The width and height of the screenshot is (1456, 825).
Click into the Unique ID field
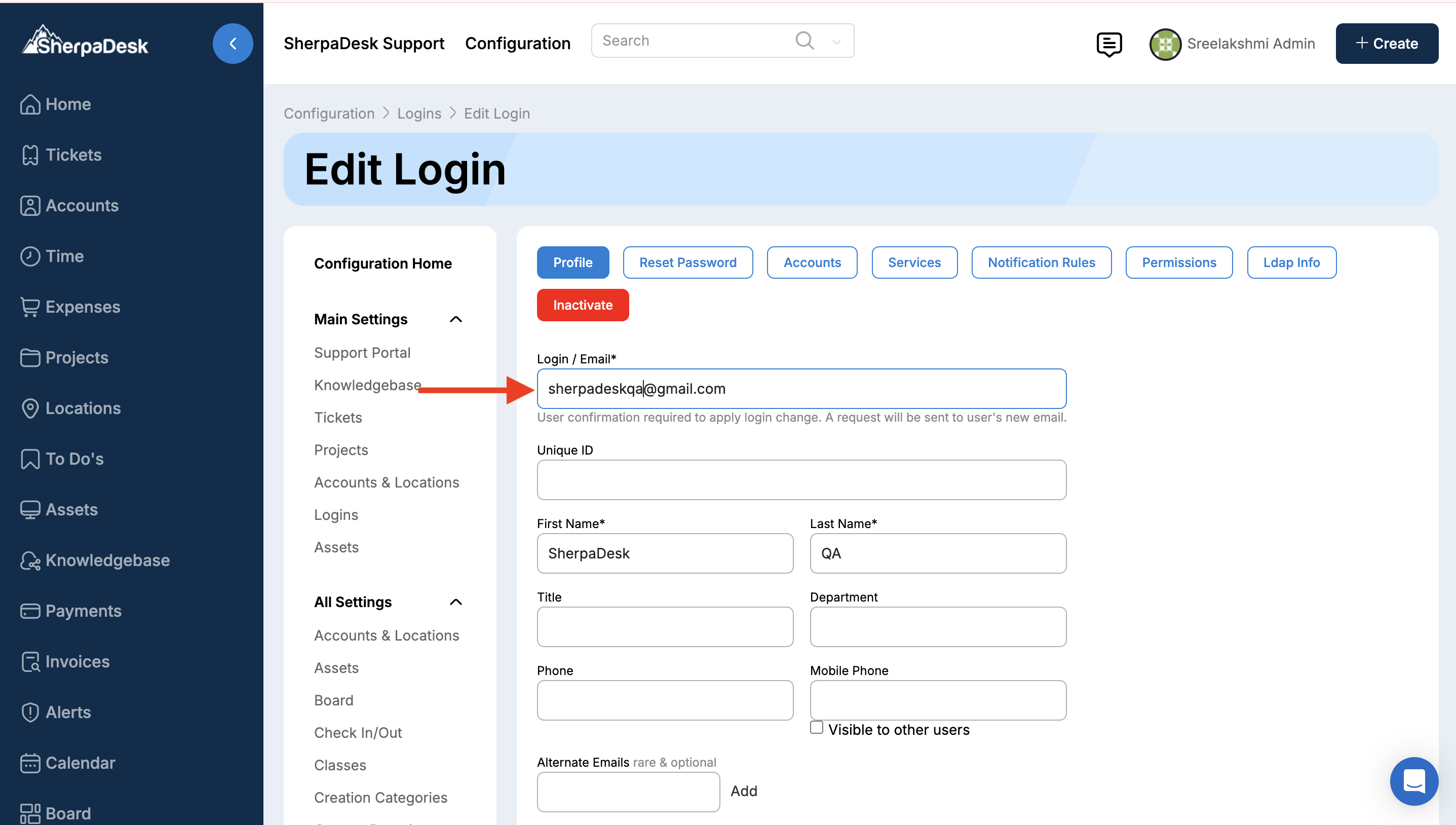tap(801, 480)
